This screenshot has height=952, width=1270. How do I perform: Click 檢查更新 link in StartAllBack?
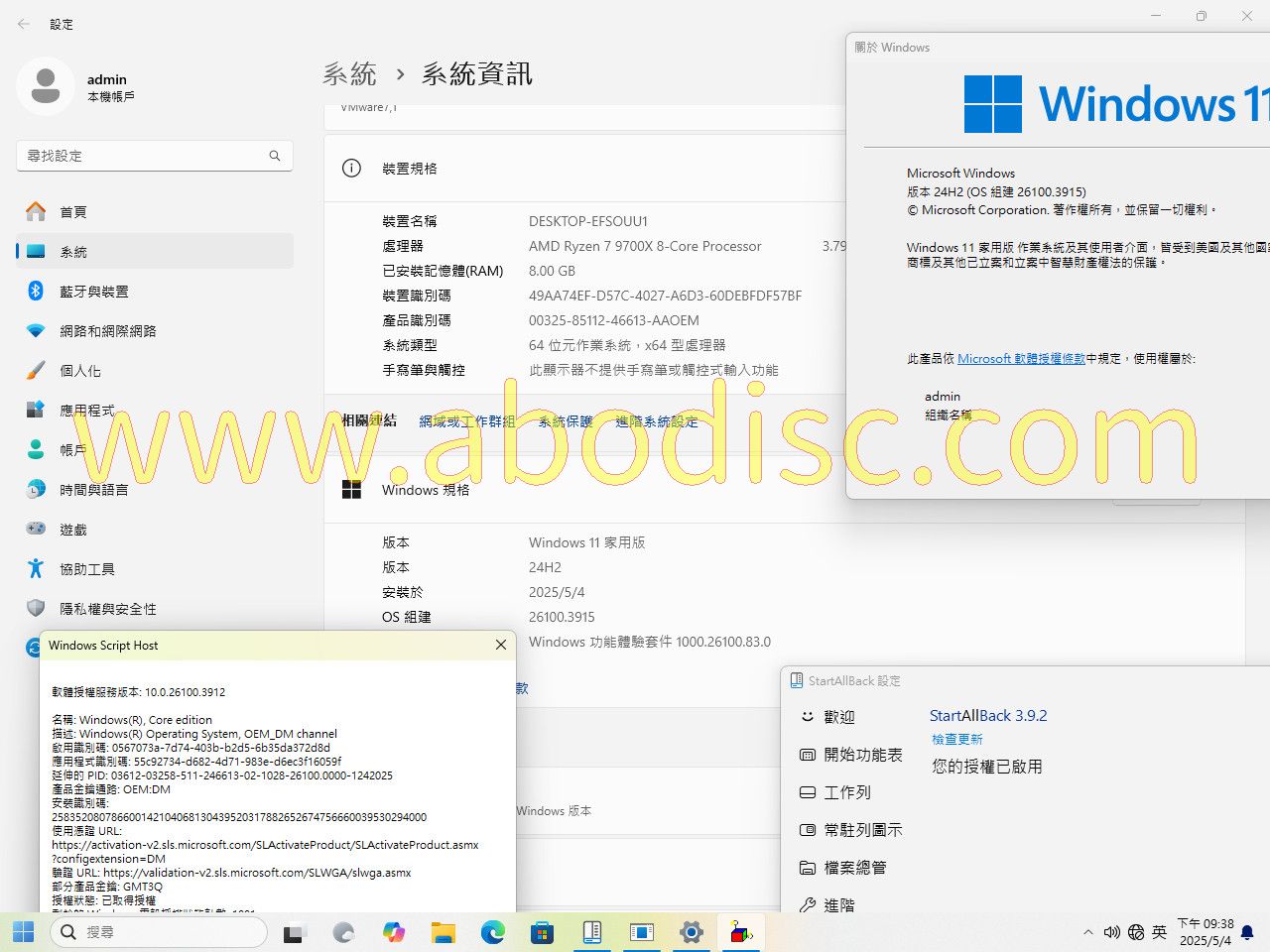pyautogui.click(x=957, y=739)
